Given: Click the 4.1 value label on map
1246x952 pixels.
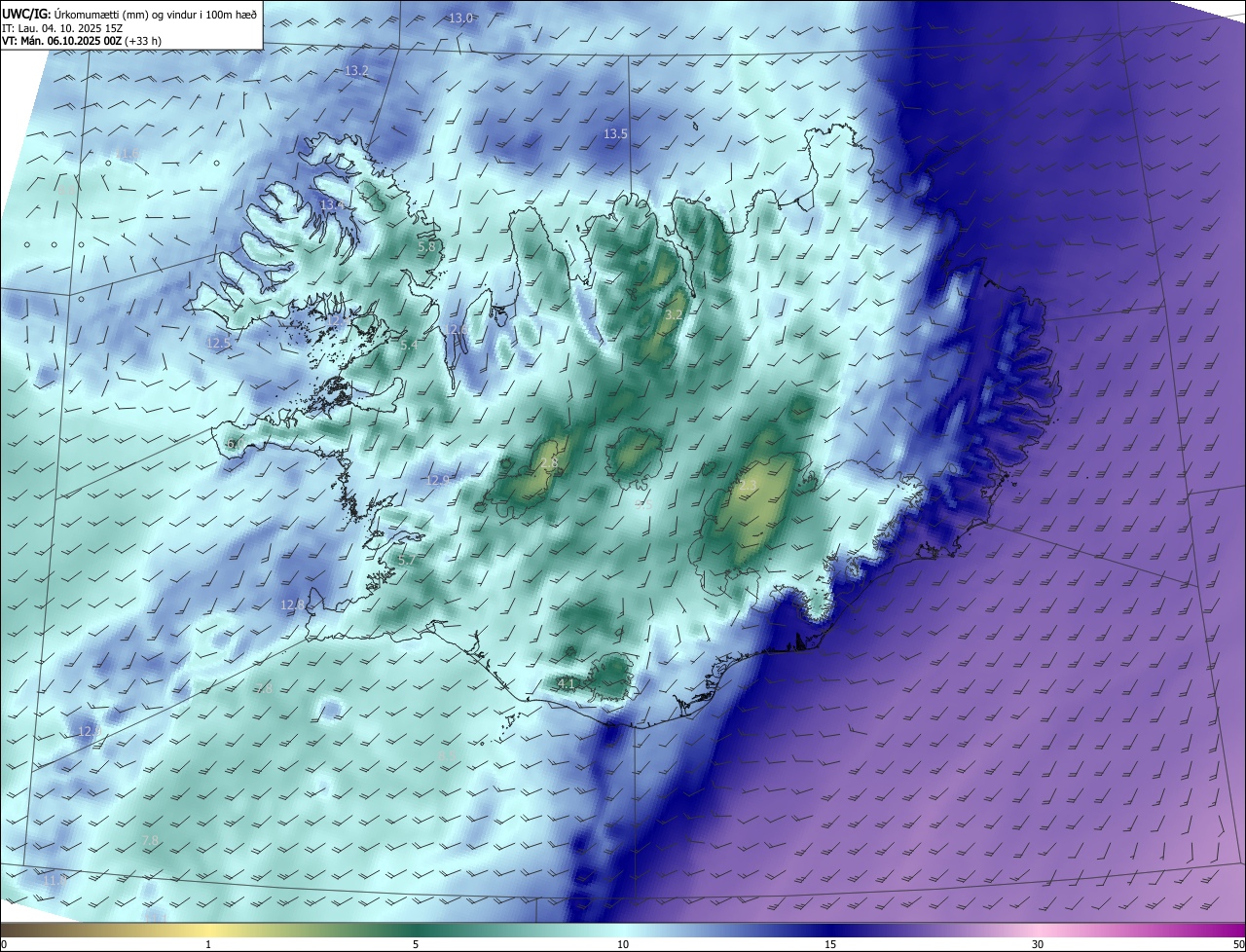Looking at the screenshot, I should [567, 684].
